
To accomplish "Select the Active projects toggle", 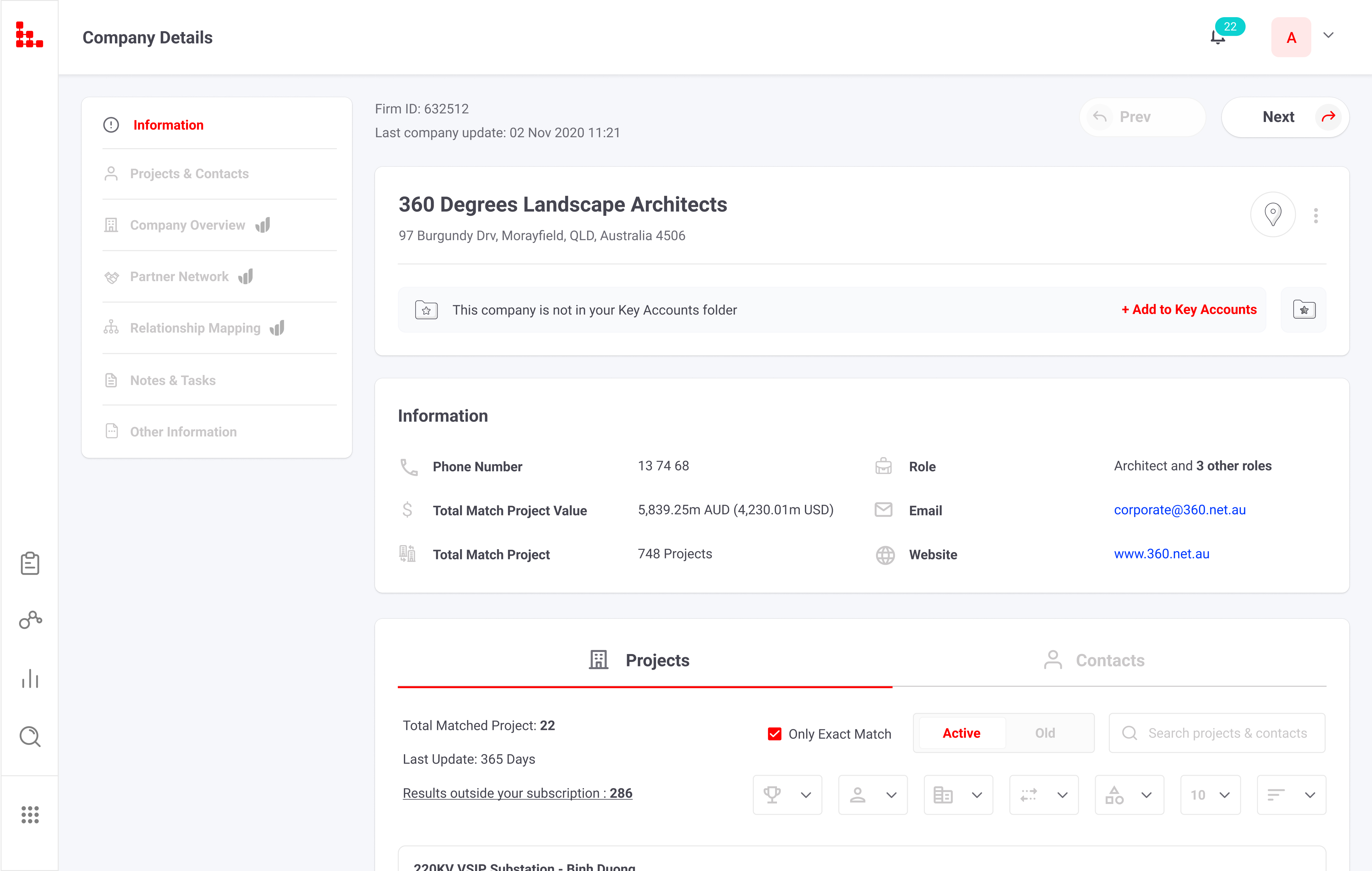I will [x=961, y=733].
